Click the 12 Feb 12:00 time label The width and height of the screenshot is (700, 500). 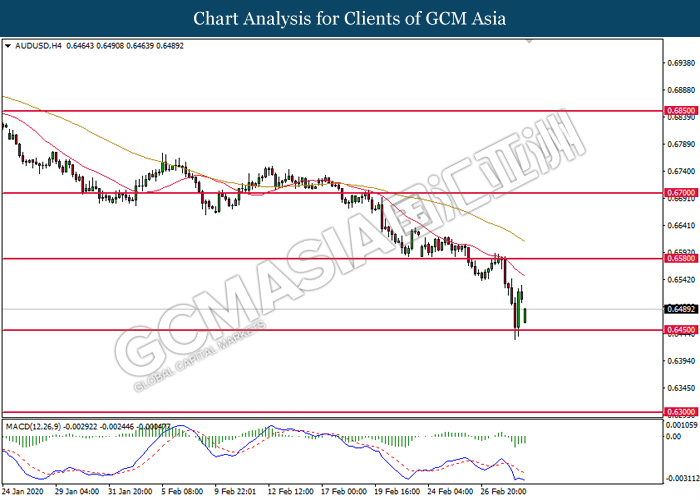tap(291, 491)
